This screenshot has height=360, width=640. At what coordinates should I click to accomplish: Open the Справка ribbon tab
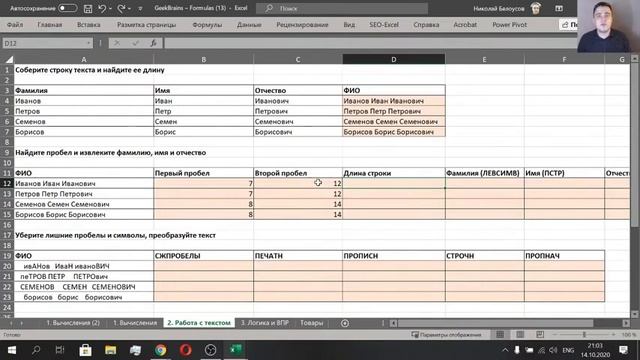pos(426,25)
